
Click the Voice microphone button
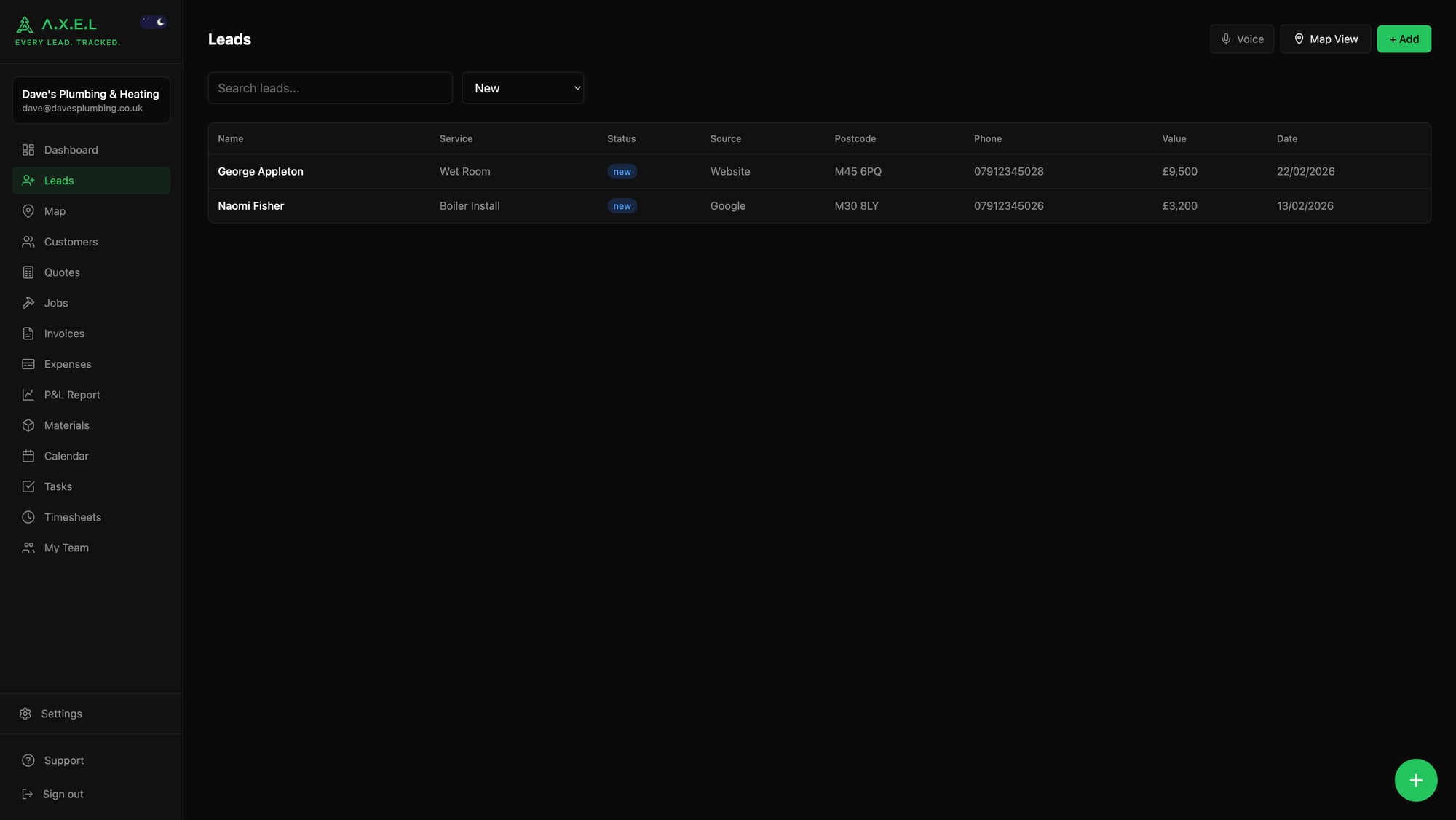(1241, 39)
